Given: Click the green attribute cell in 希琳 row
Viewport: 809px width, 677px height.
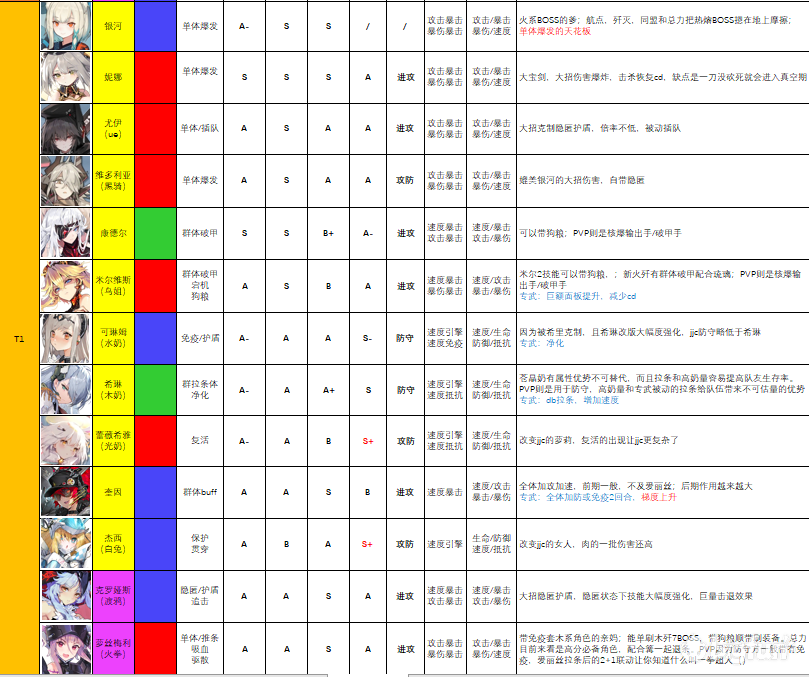Looking at the screenshot, I should click(x=155, y=390).
